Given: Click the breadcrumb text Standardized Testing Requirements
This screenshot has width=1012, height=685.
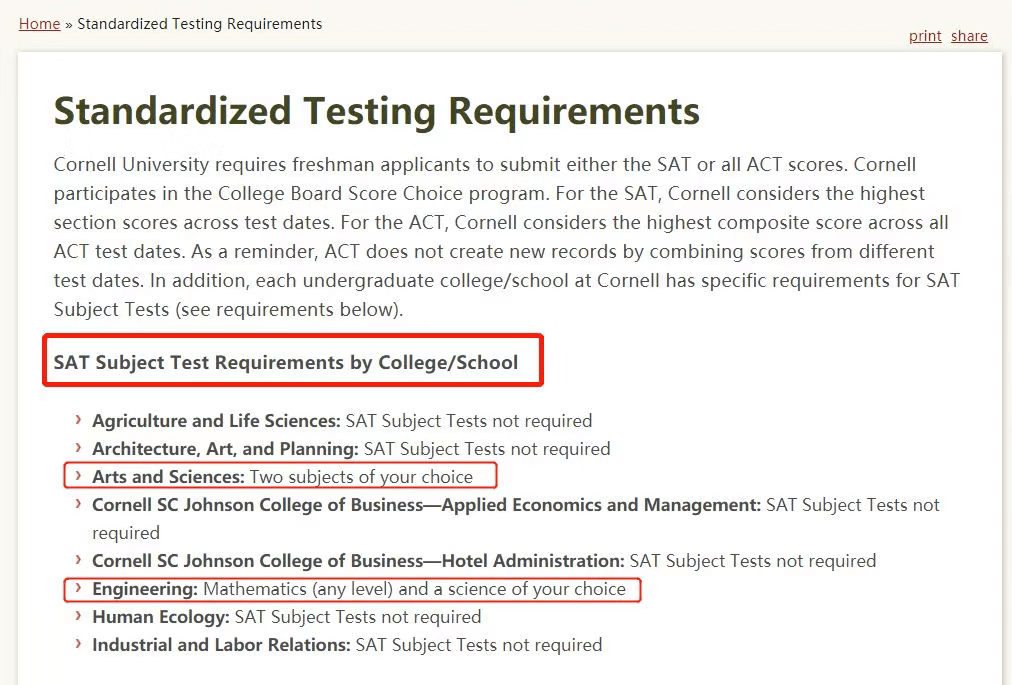Looking at the screenshot, I should (200, 24).
